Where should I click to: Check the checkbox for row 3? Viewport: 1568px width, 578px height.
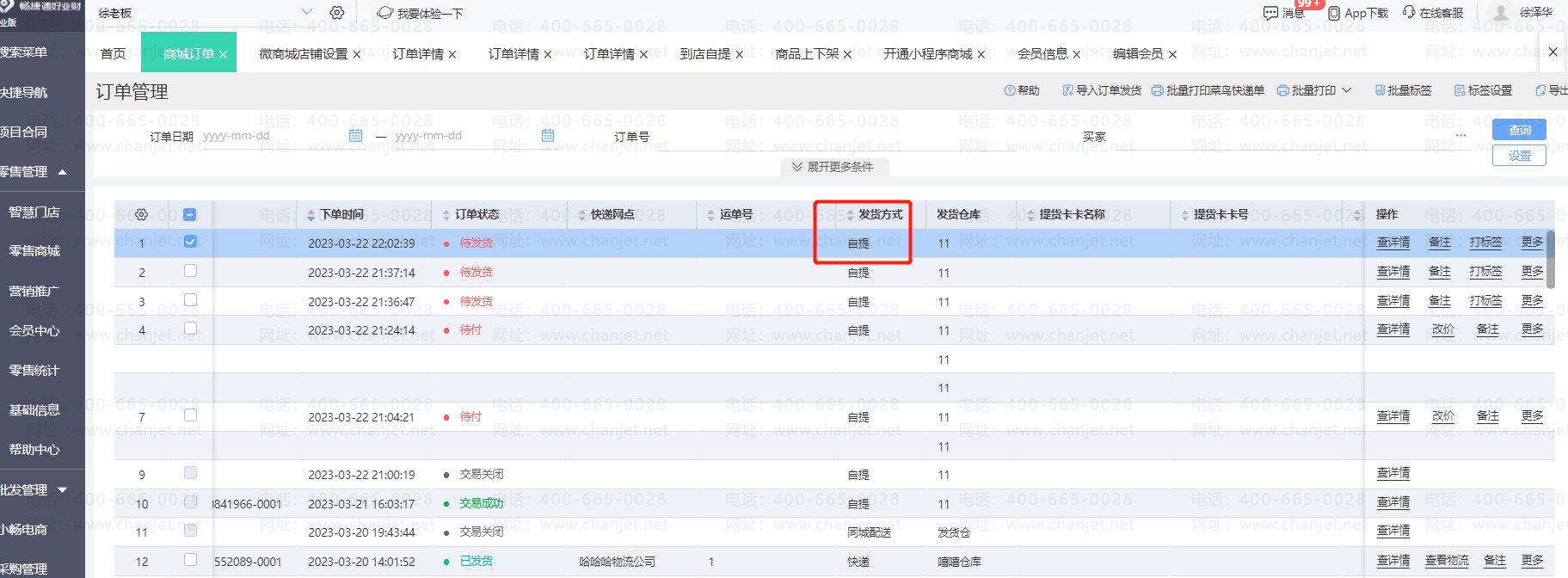(x=190, y=300)
